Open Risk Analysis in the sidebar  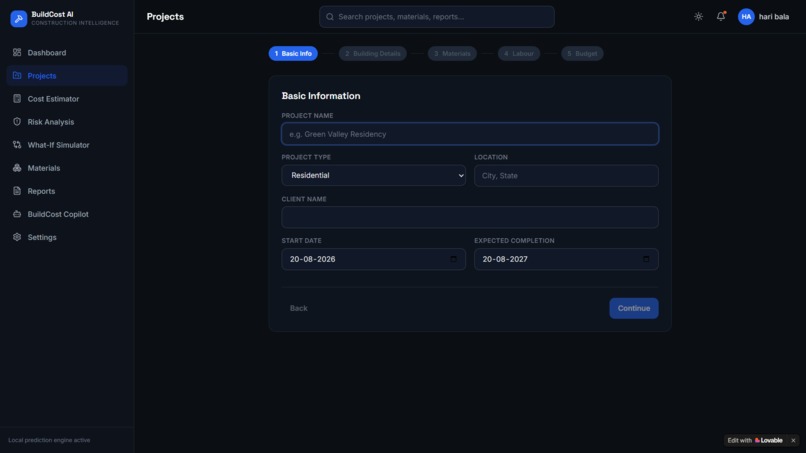coord(67,122)
